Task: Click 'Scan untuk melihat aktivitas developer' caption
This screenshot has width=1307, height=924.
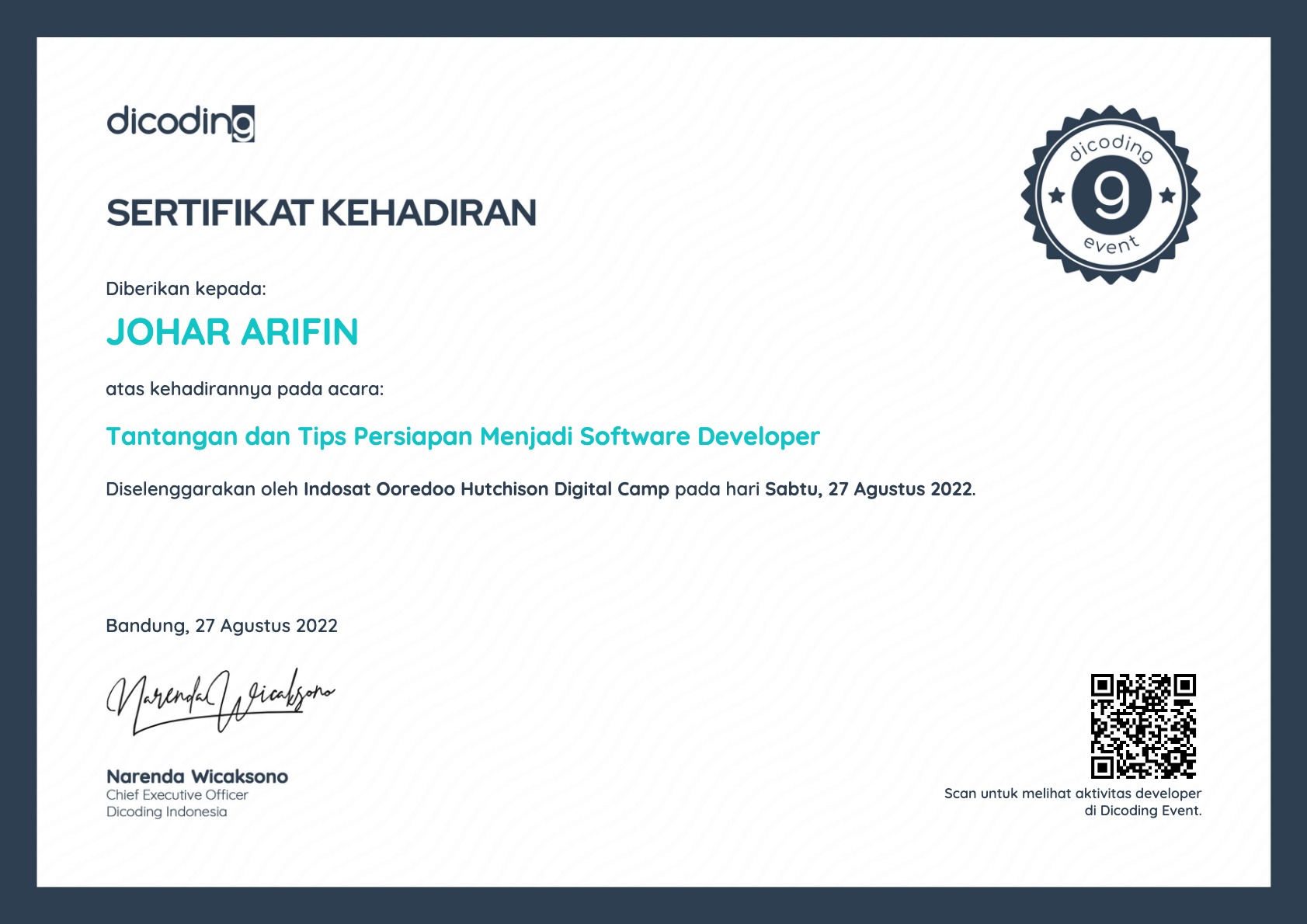Action: (x=1072, y=794)
